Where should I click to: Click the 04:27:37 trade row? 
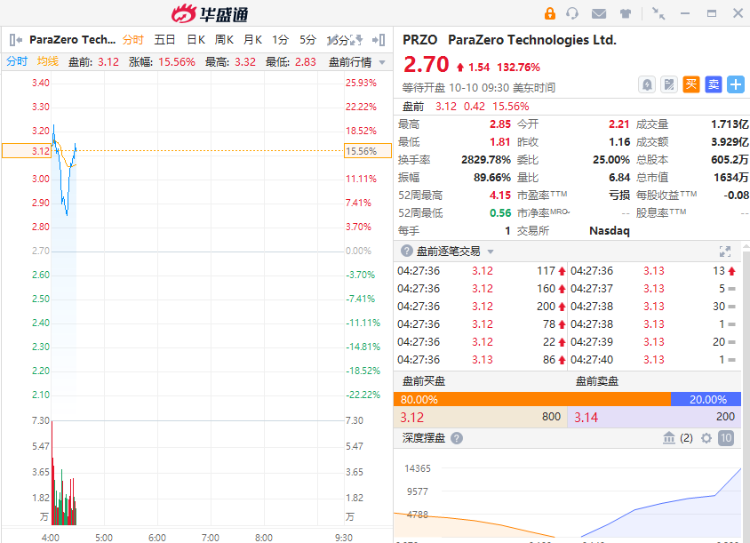pyautogui.click(x=654, y=288)
